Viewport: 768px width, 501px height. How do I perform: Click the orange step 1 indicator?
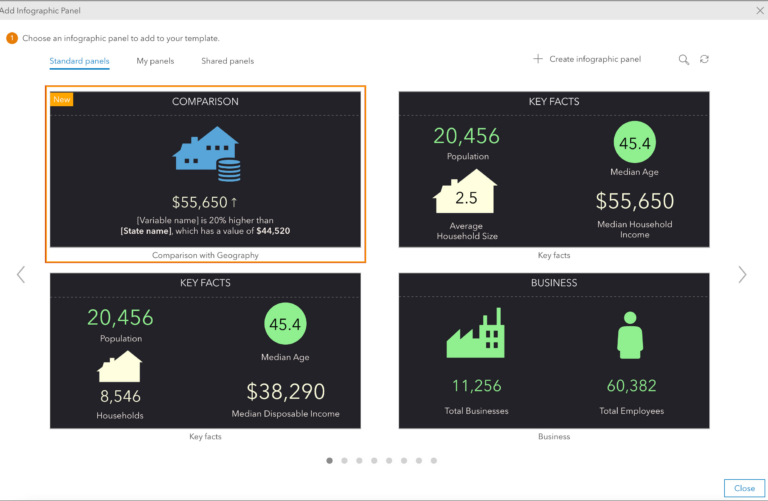(x=12, y=38)
